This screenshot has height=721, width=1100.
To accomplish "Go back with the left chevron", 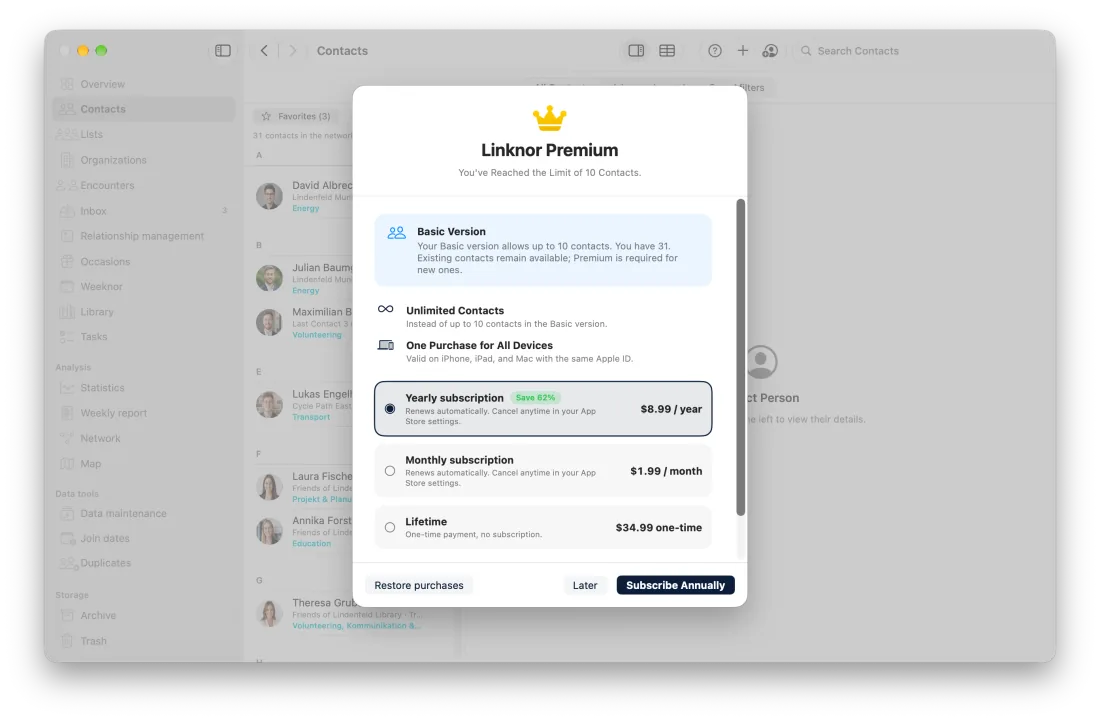I will tap(264, 50).
